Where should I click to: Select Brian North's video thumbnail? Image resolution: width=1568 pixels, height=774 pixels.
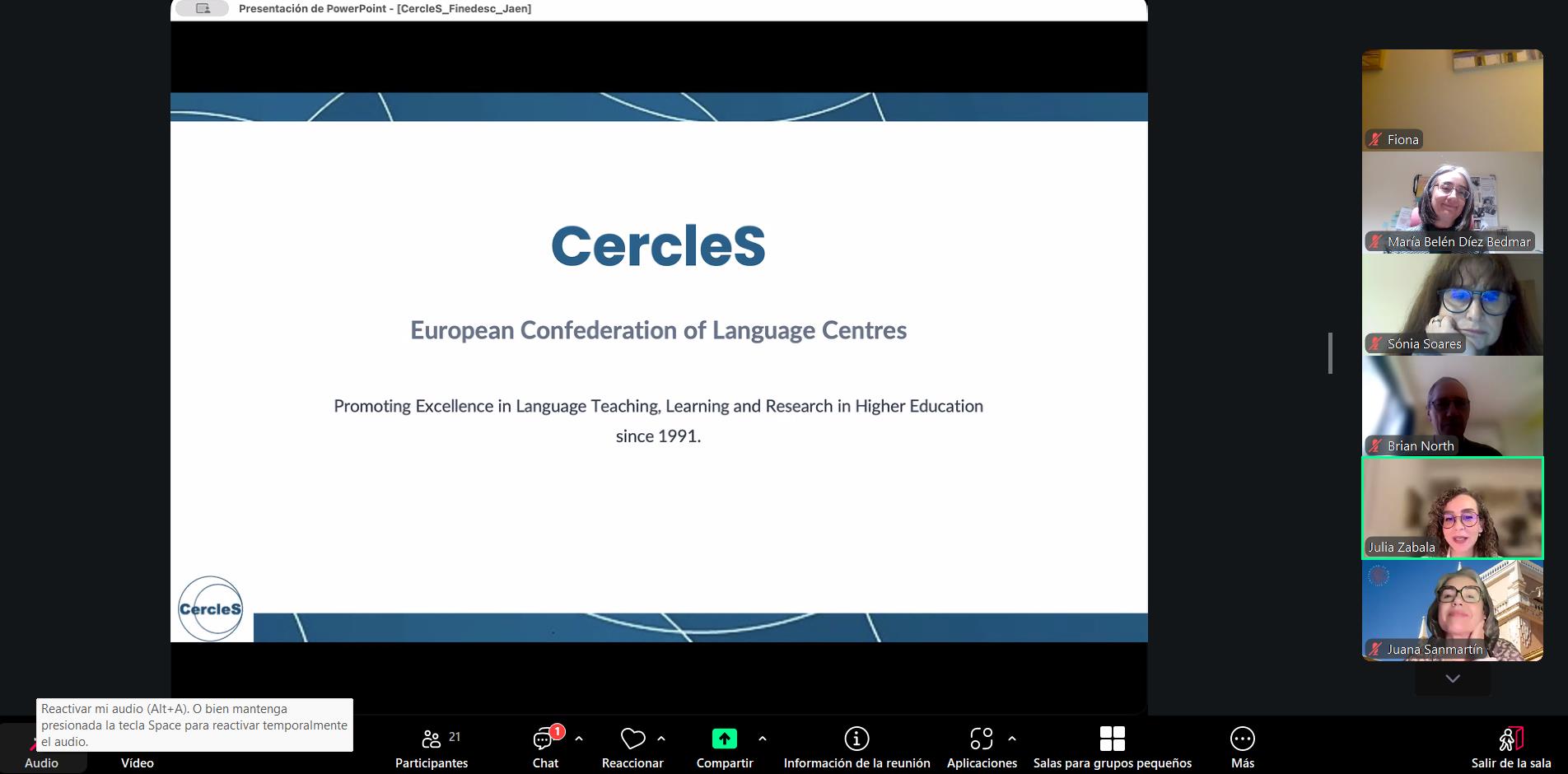coord(1452,406)
